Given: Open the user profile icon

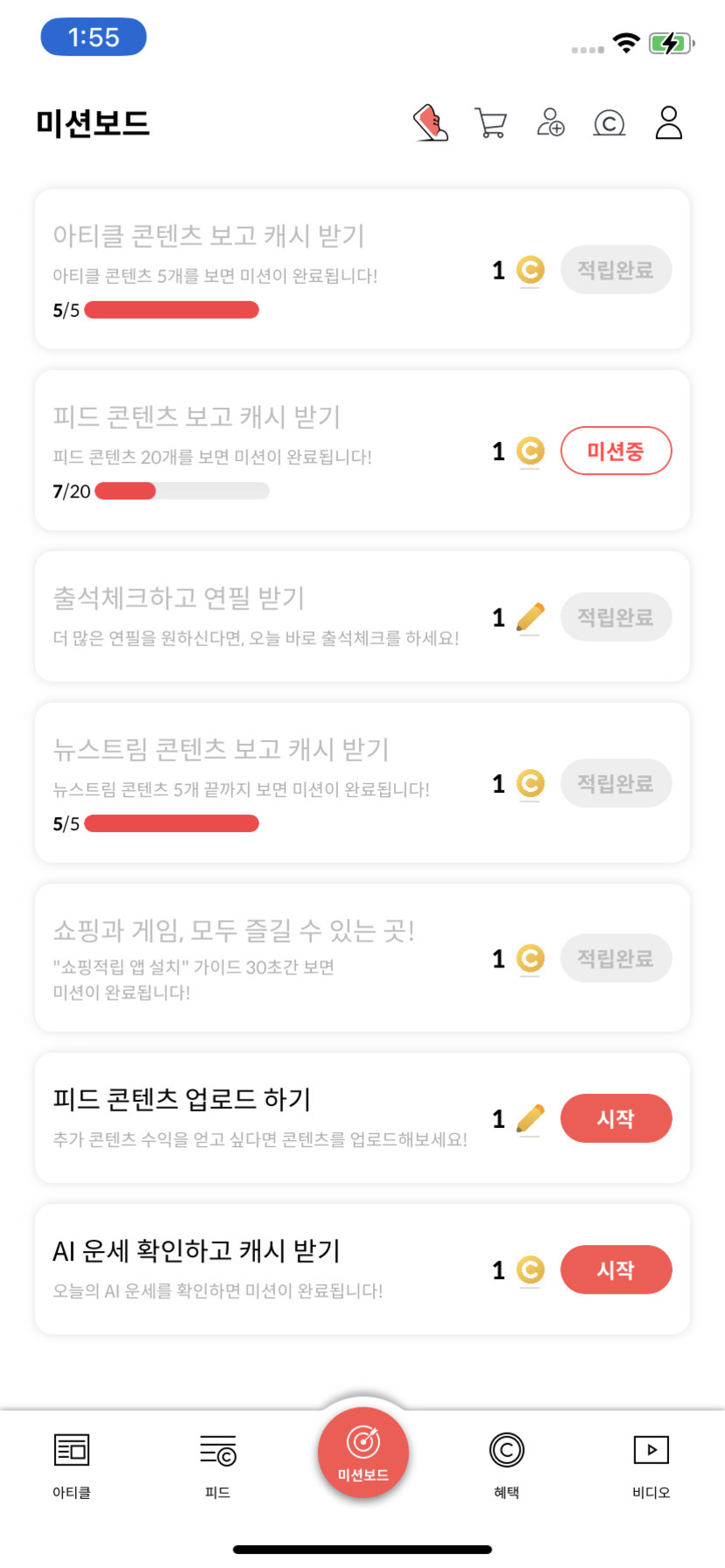Looking at the screenshot, I should [x=668, y=123].
